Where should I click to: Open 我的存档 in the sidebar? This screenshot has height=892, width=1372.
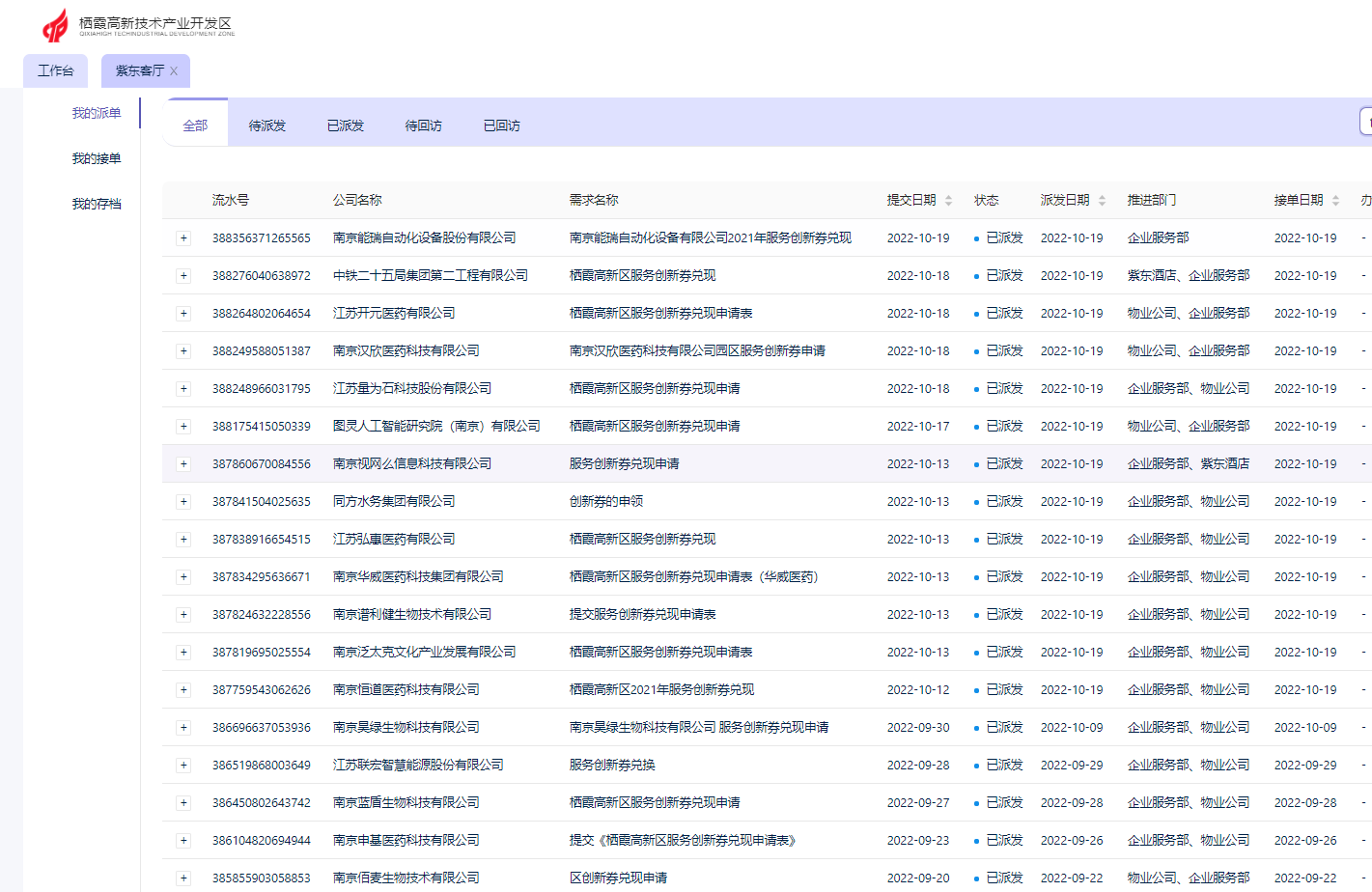point(96,204)
